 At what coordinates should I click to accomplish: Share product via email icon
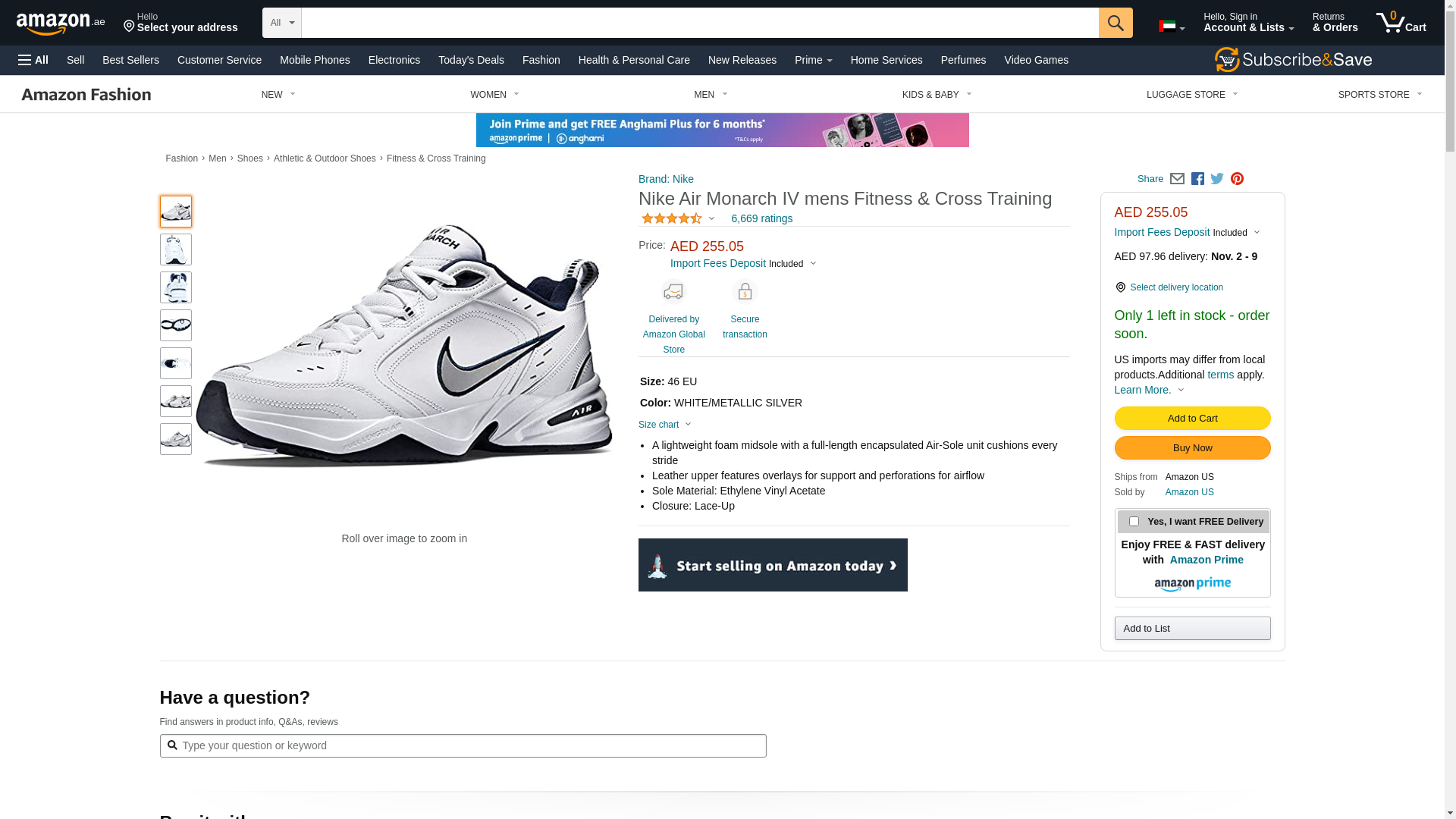pos(1177,179)
